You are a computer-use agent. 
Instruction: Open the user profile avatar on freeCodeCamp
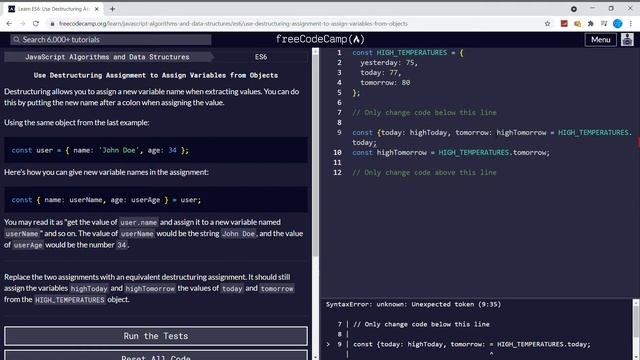pyautogui.click(x=627, y=40)
